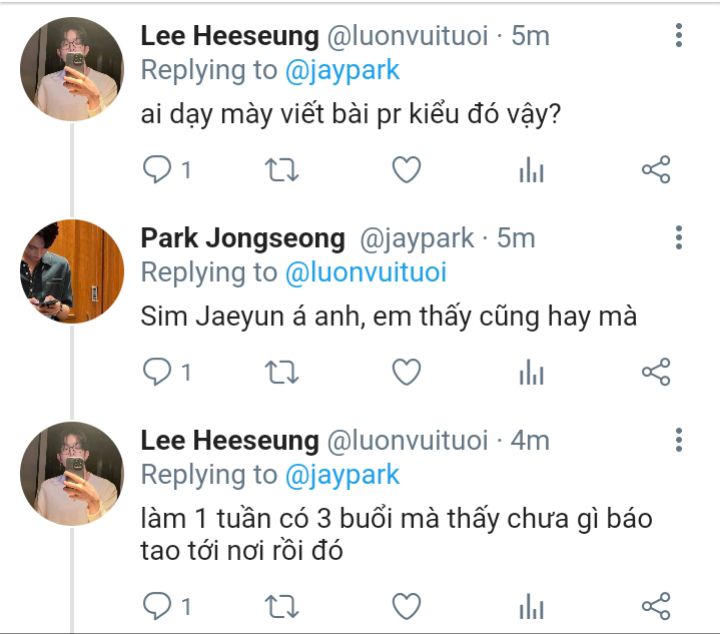
Task: View analytics of Park Jongseong's tweet
Action: tap(530, 374)
